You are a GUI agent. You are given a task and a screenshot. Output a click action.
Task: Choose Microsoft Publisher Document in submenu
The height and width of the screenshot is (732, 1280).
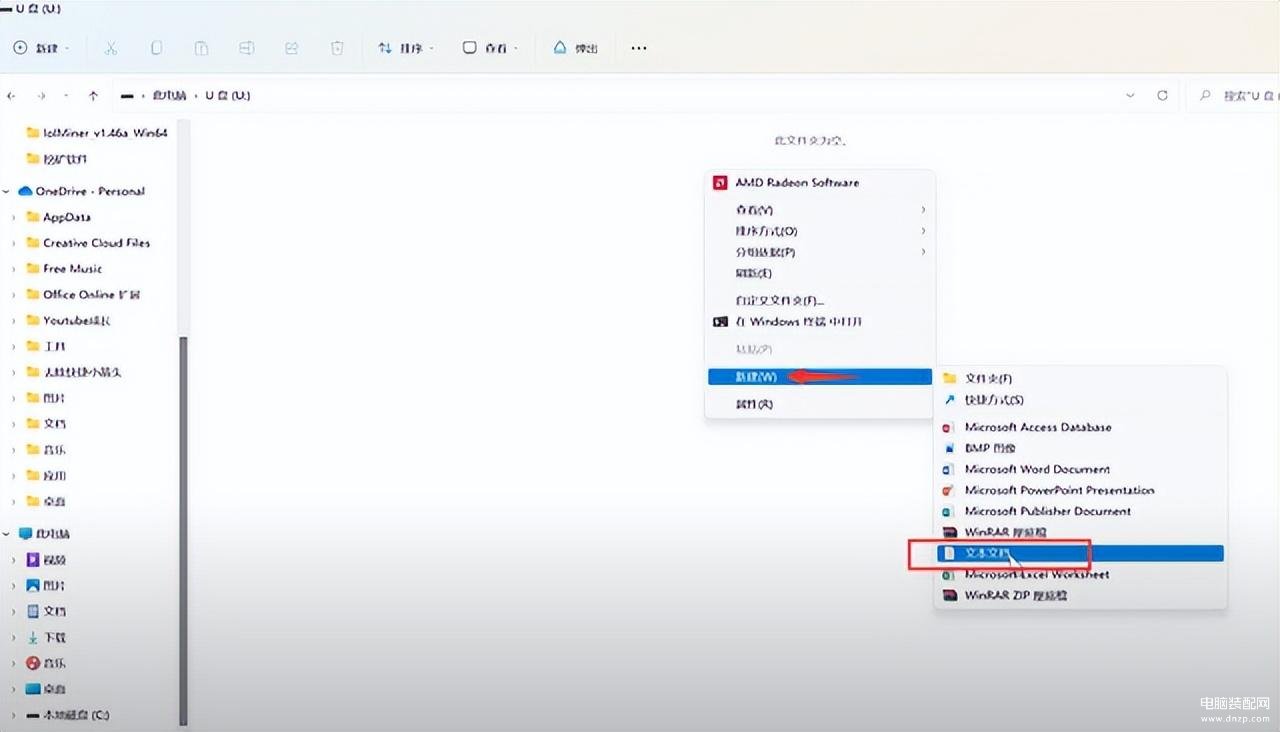(x=1080, y=511)
